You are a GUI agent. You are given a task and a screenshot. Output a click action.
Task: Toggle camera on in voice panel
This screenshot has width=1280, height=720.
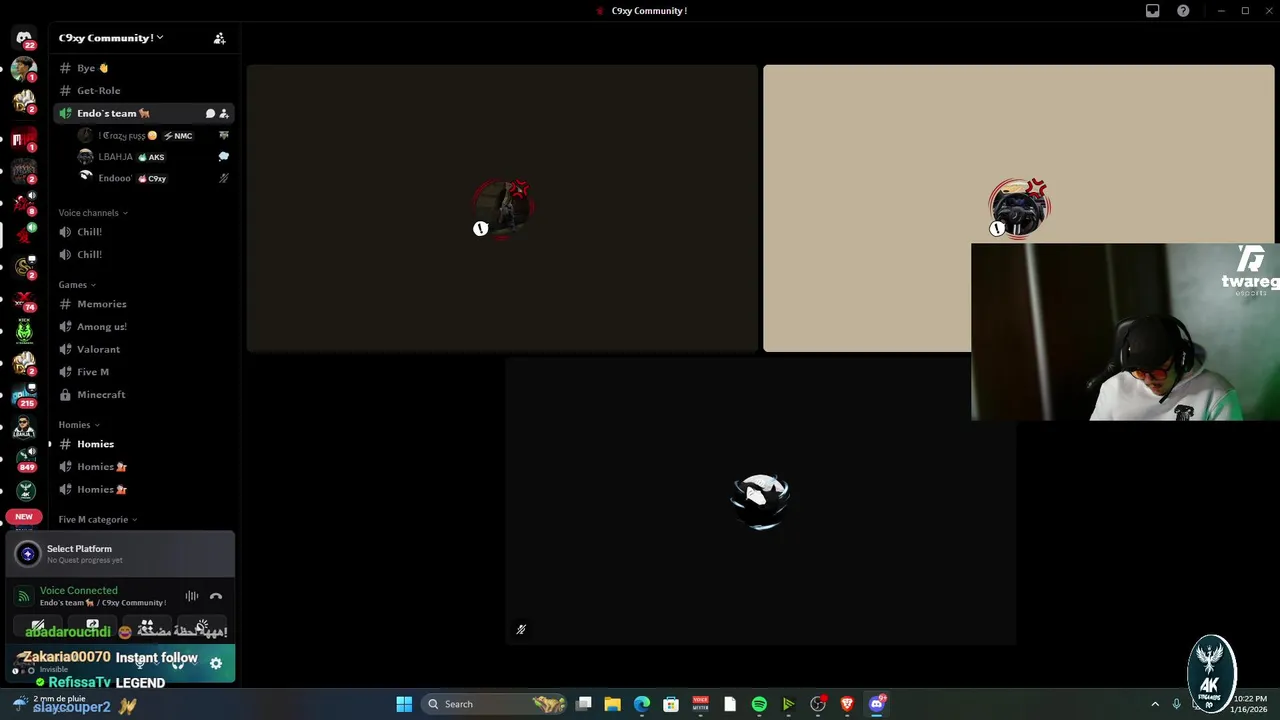click(38, 628)
